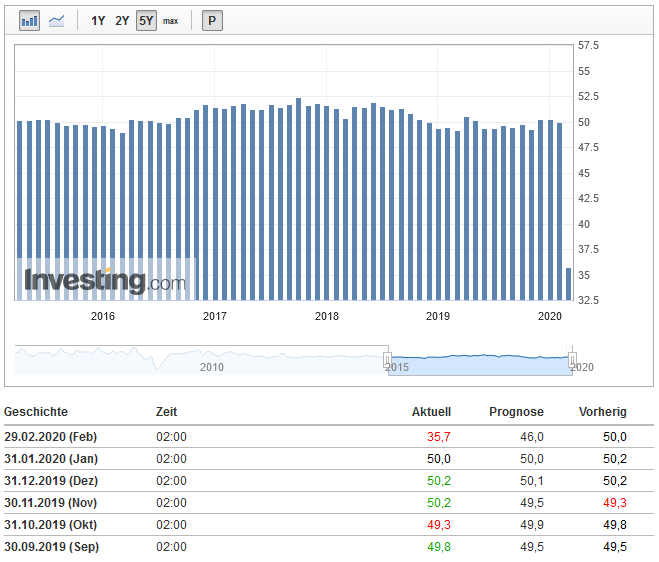
Task: Click the 2016 x-axis label
Action: click(103, 316)
